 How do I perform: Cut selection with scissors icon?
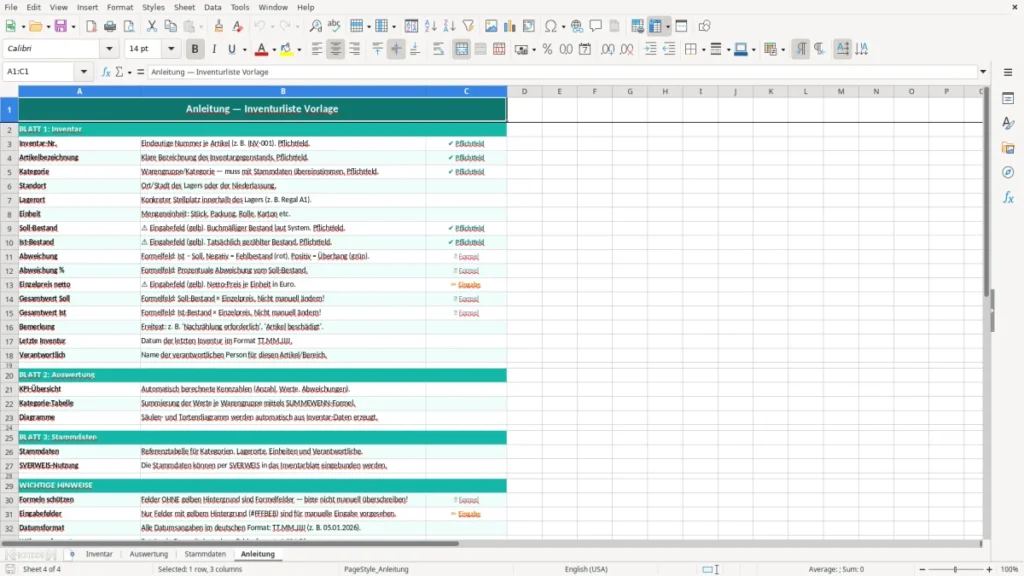pos(152,26)
